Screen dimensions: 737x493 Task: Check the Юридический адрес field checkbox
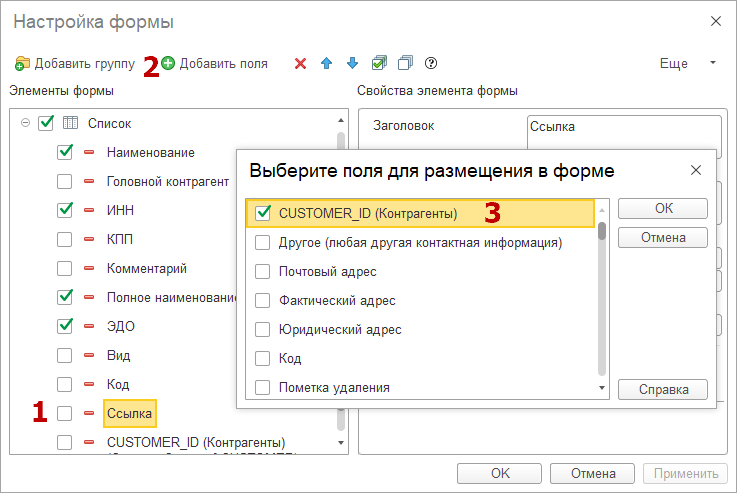tap(263, 329)
